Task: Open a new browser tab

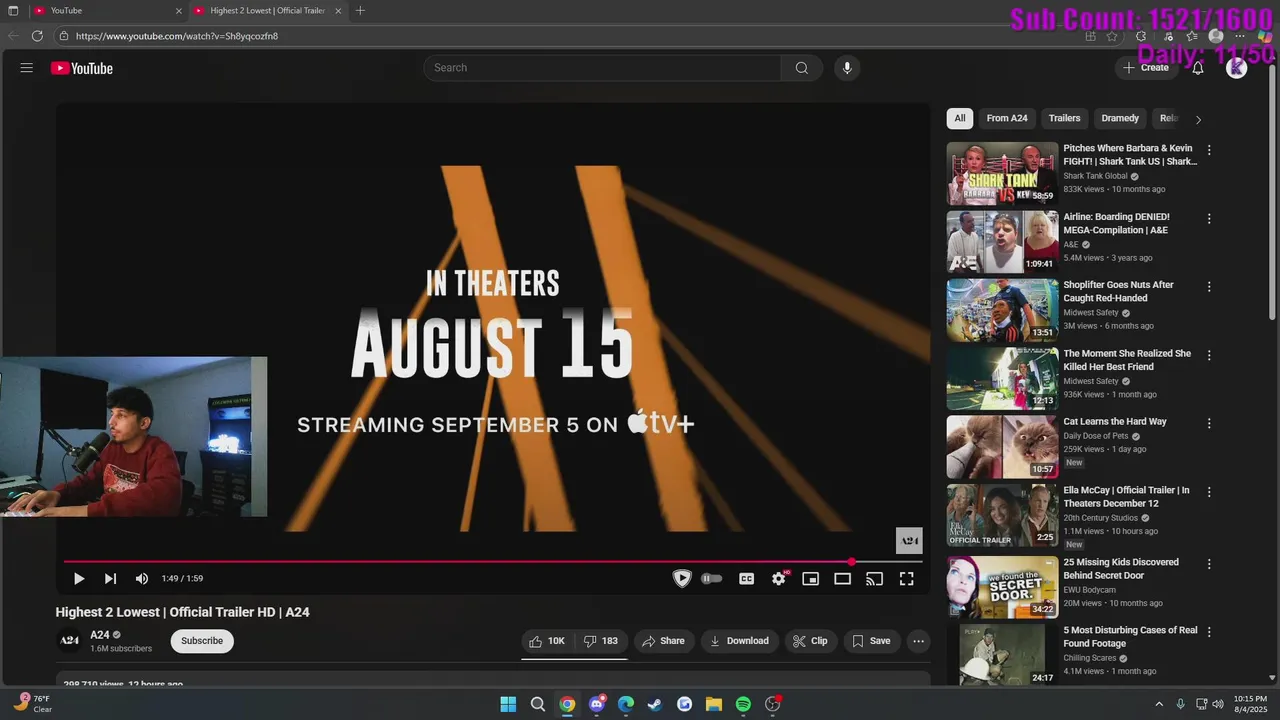Action: tap(360, 11)
